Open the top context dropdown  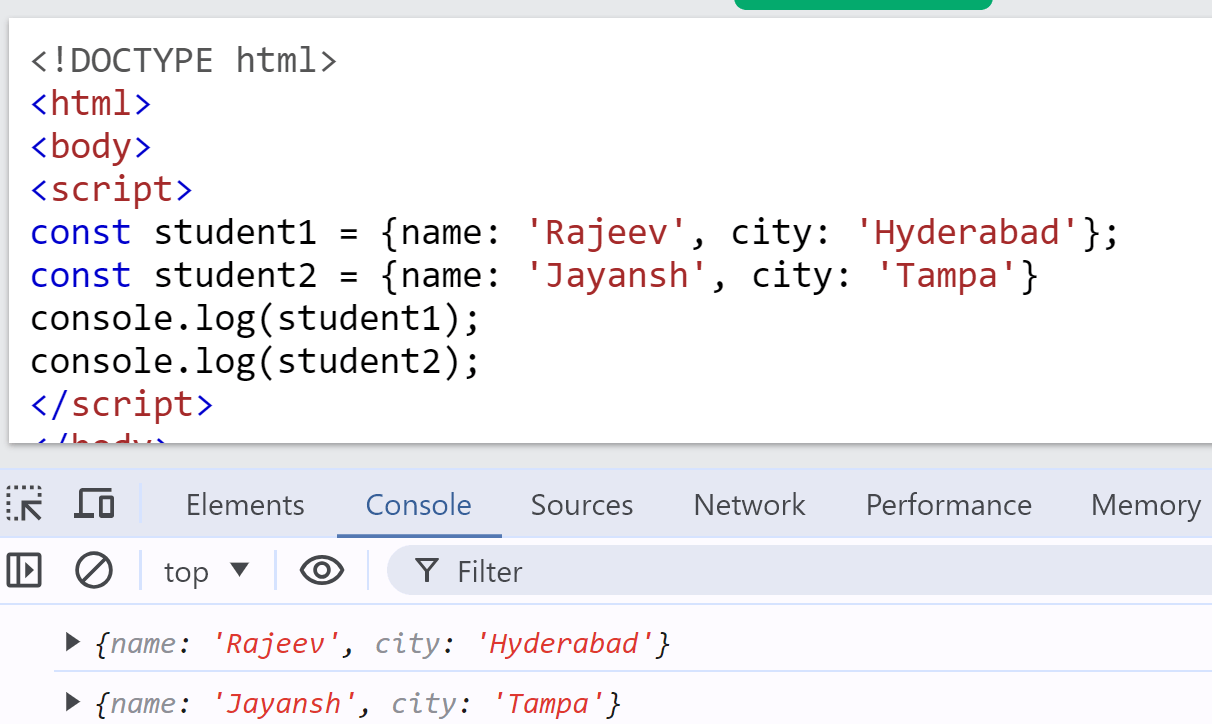[x=206, y=571]
